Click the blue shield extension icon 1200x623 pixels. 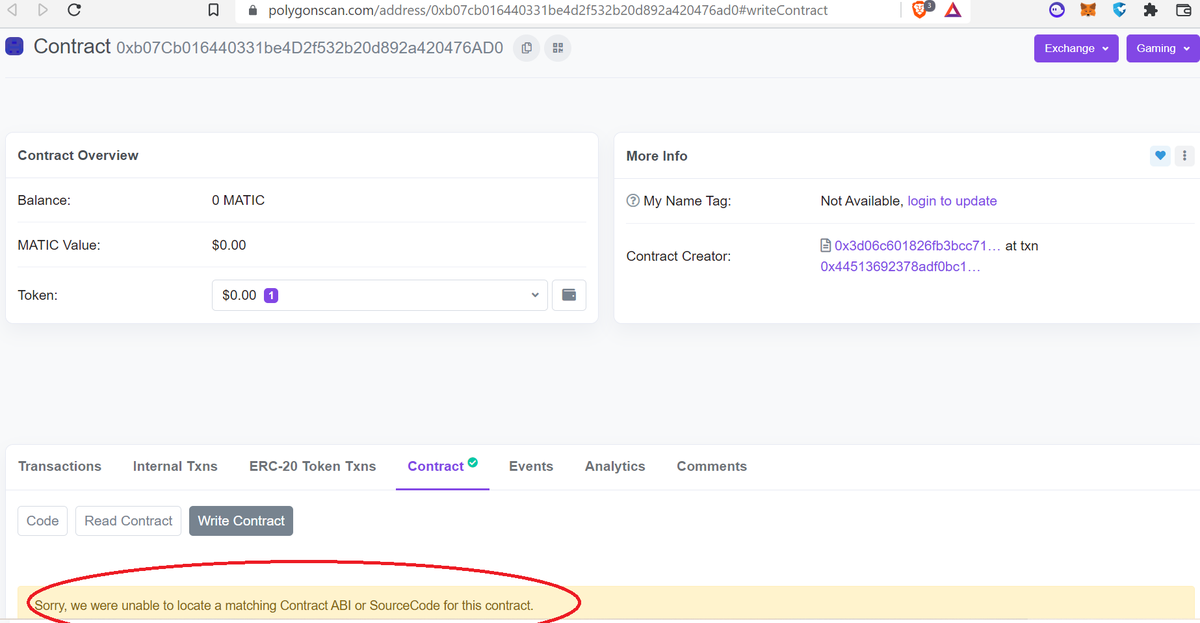(x=1120, y=11)
